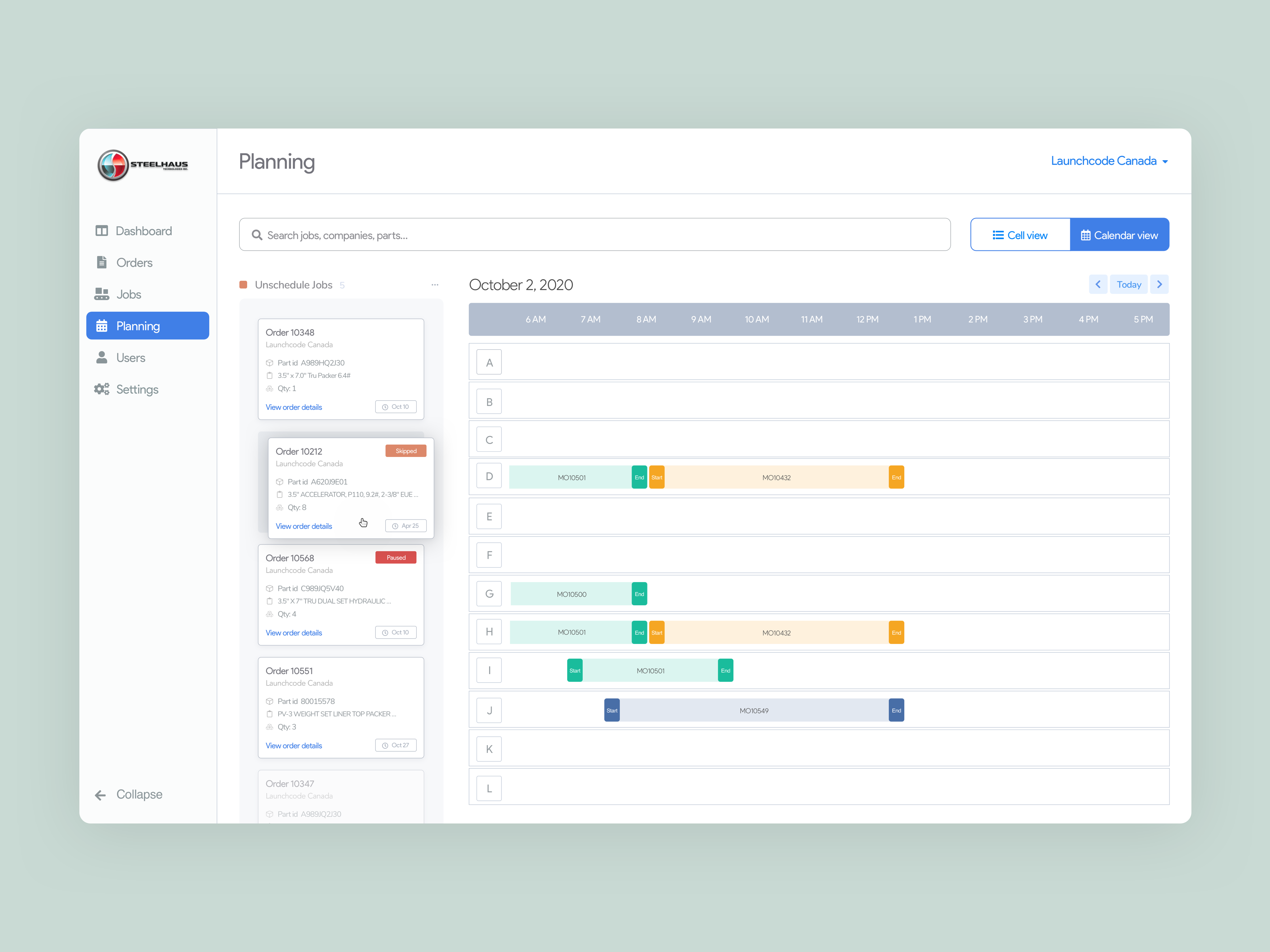Open Unschedule Jobs three-dot menu
This screenshot has width=1270, height=952.
point(435,285)
